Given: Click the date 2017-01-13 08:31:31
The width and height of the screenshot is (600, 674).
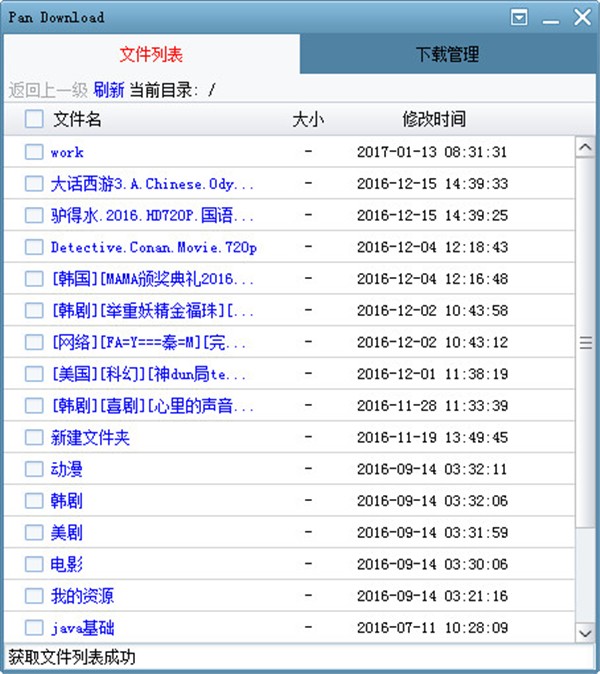Looking at the screenshot, I should (x=432, y=152).
